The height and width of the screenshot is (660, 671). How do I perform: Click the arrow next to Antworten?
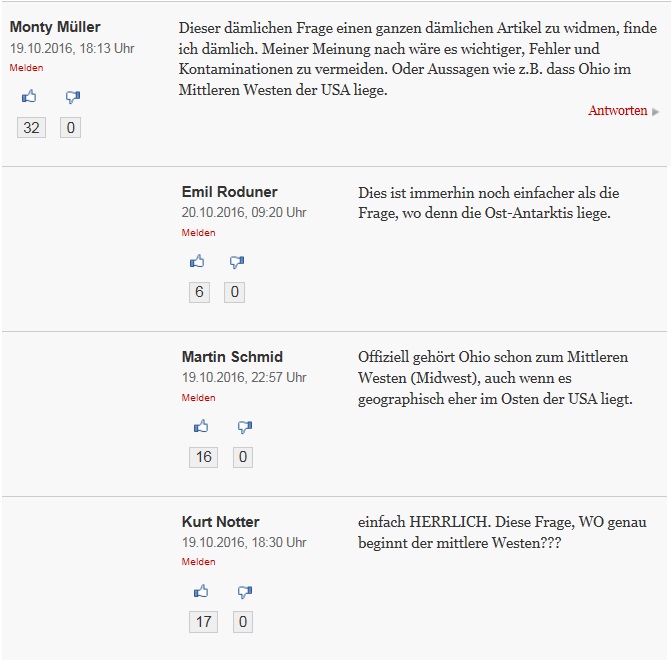[x=656, y=112]
